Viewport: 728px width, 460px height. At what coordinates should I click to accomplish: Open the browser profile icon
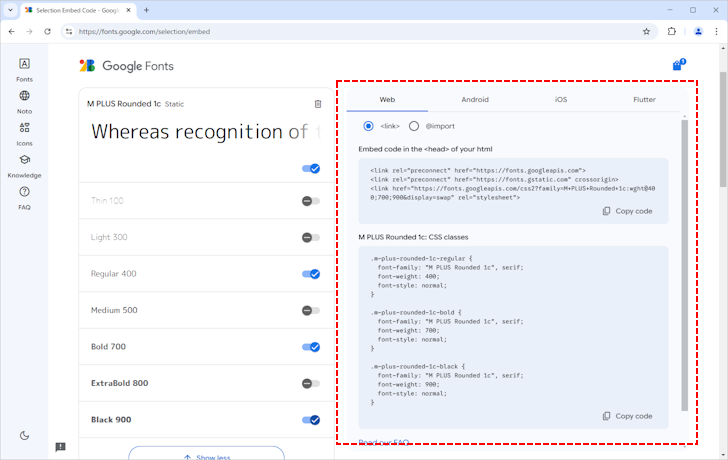(x=698, y=32)
